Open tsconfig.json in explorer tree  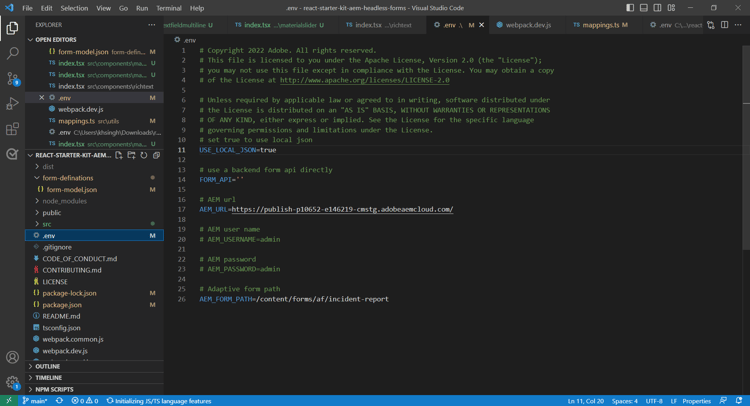tap(94, 328)
